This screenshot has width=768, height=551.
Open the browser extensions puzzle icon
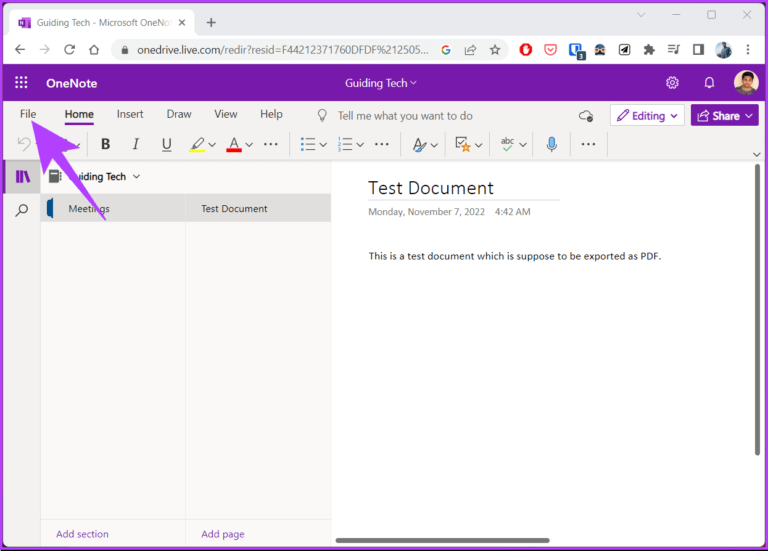(649, 49)
